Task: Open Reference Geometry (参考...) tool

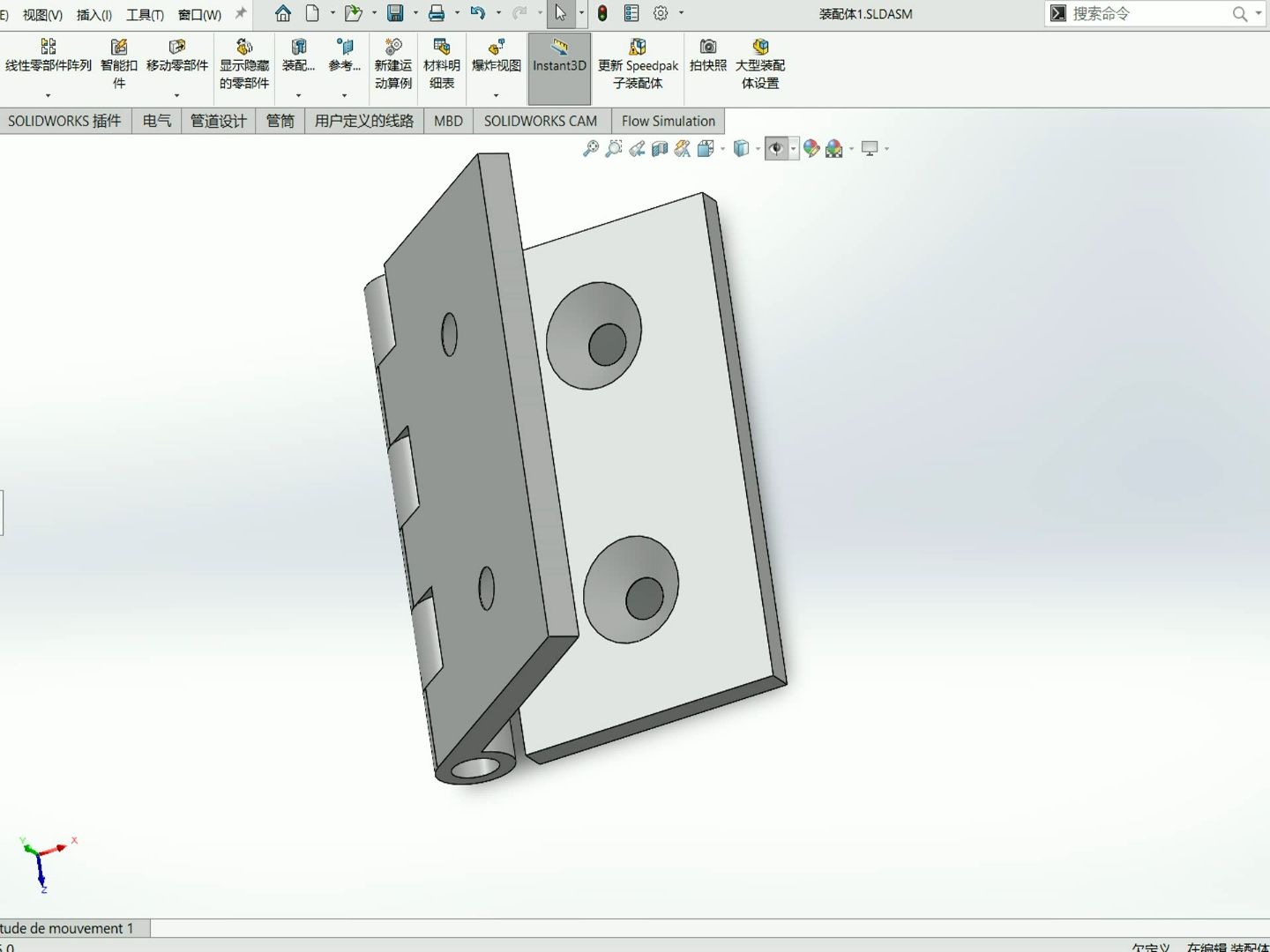Action: point(345,56)
